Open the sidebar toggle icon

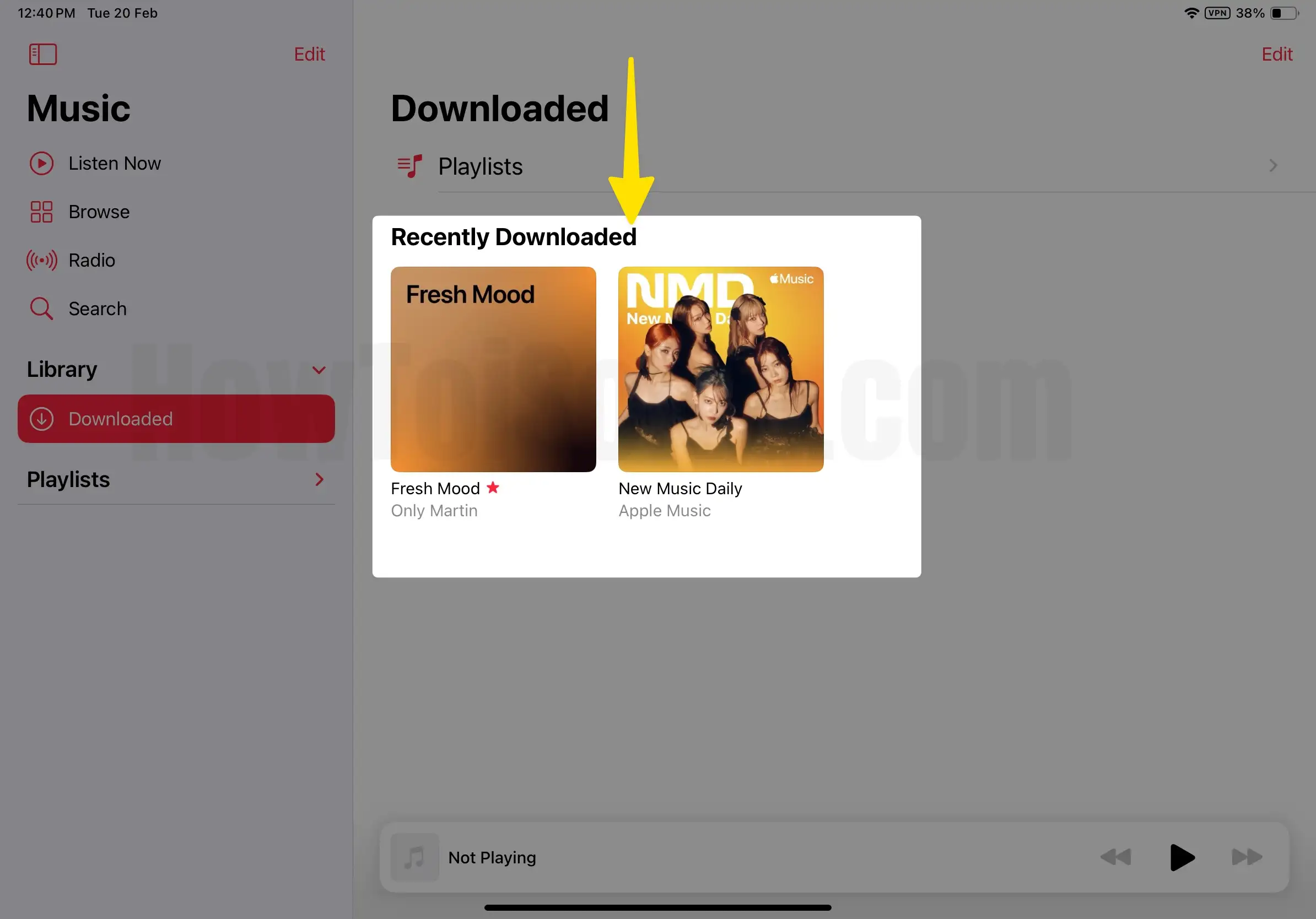point(42,54)
